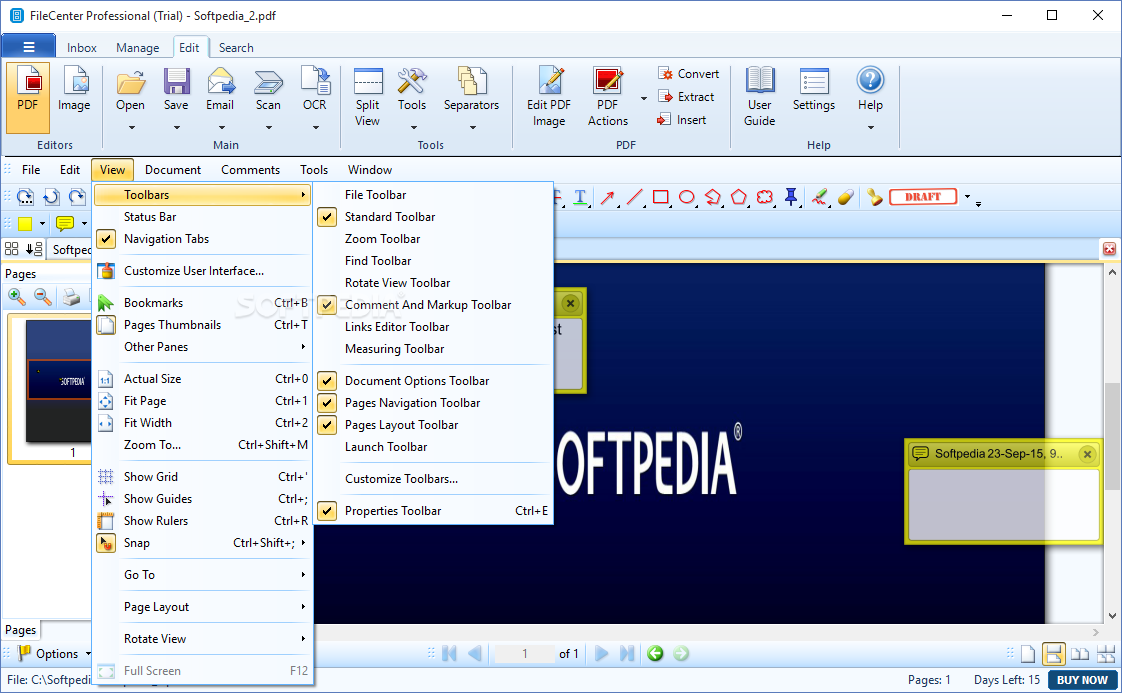The height and width of the screenshot is (693, 1122).
Task: Open the Other Panes submenu
Action: coord(203,347)
